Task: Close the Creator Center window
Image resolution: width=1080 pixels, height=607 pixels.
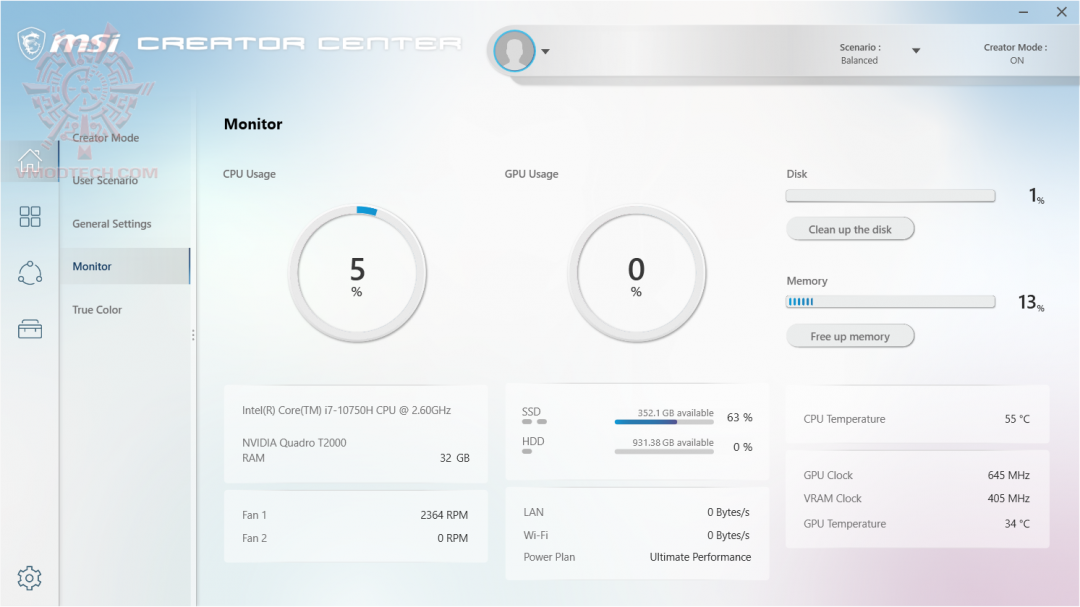Action: tap(1061, 12)
